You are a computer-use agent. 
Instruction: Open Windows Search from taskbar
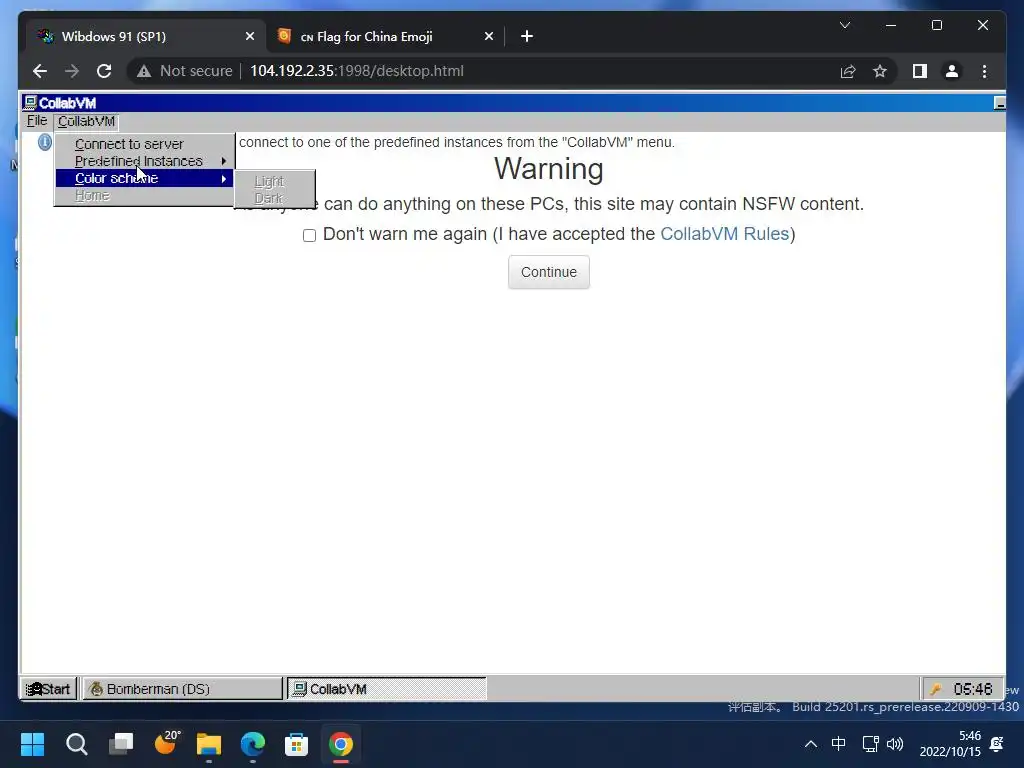coord(76,744)
